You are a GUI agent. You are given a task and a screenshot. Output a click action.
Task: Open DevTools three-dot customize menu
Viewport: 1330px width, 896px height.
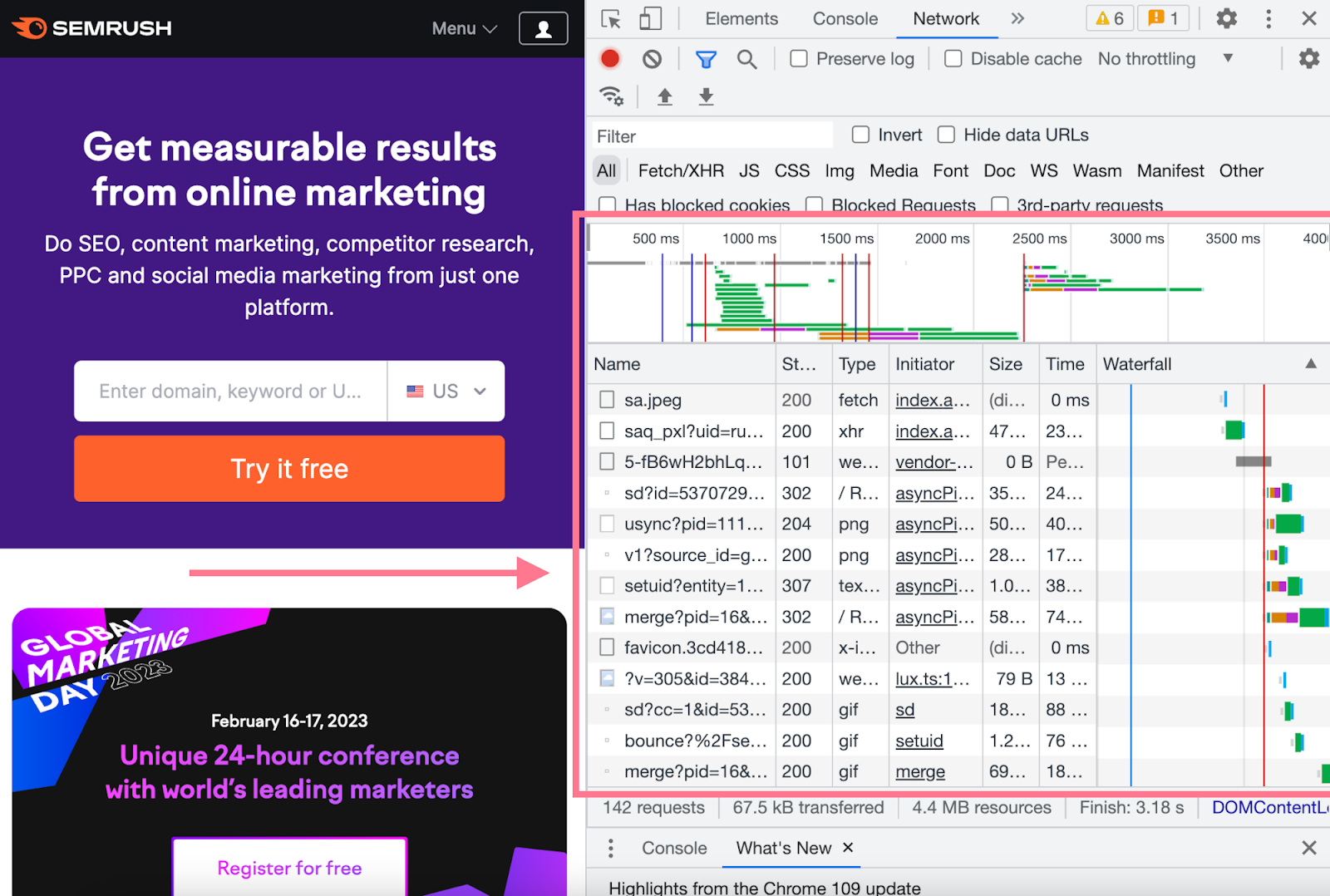coord(1268,19)
